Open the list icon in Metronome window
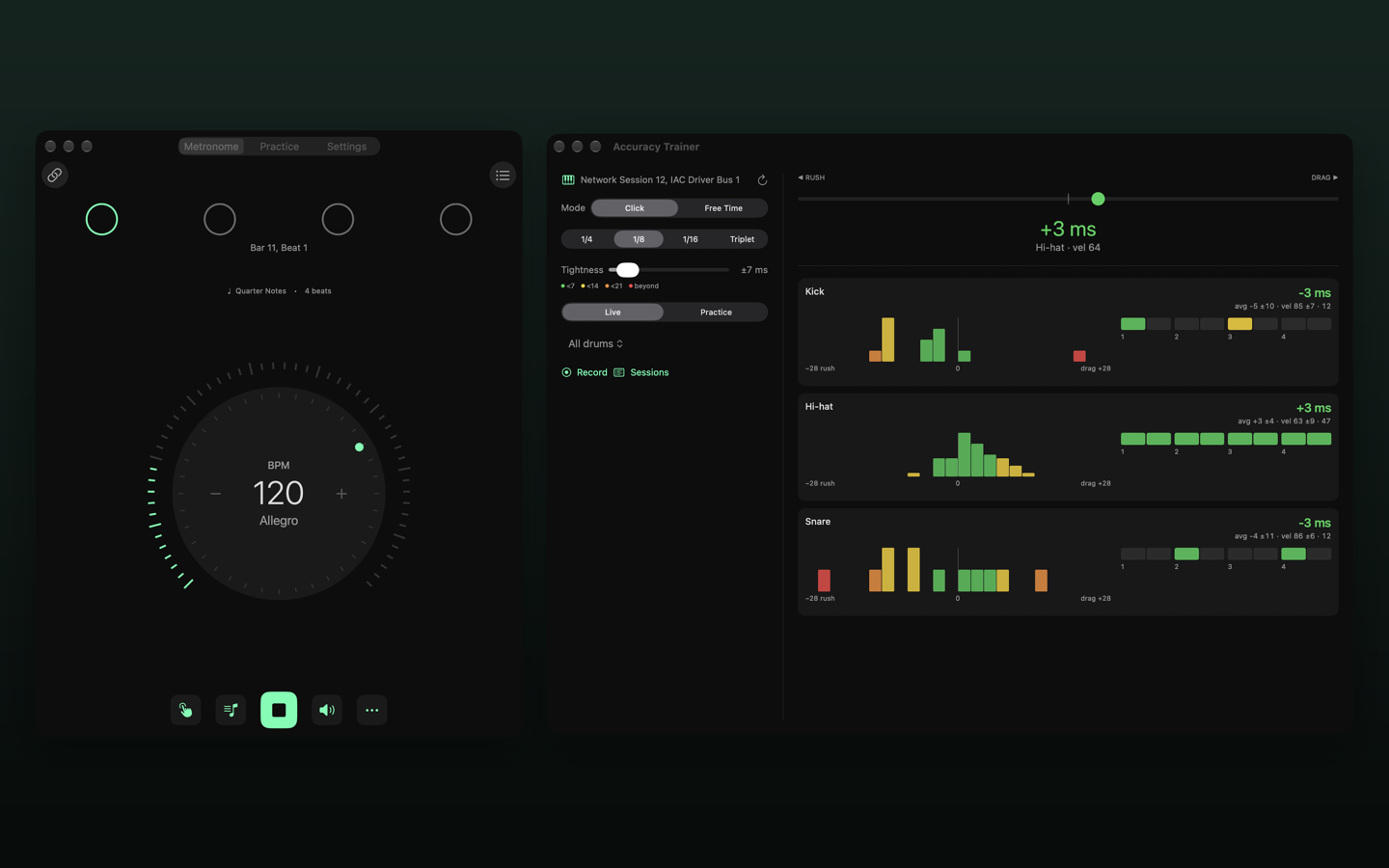 (503, 176)
